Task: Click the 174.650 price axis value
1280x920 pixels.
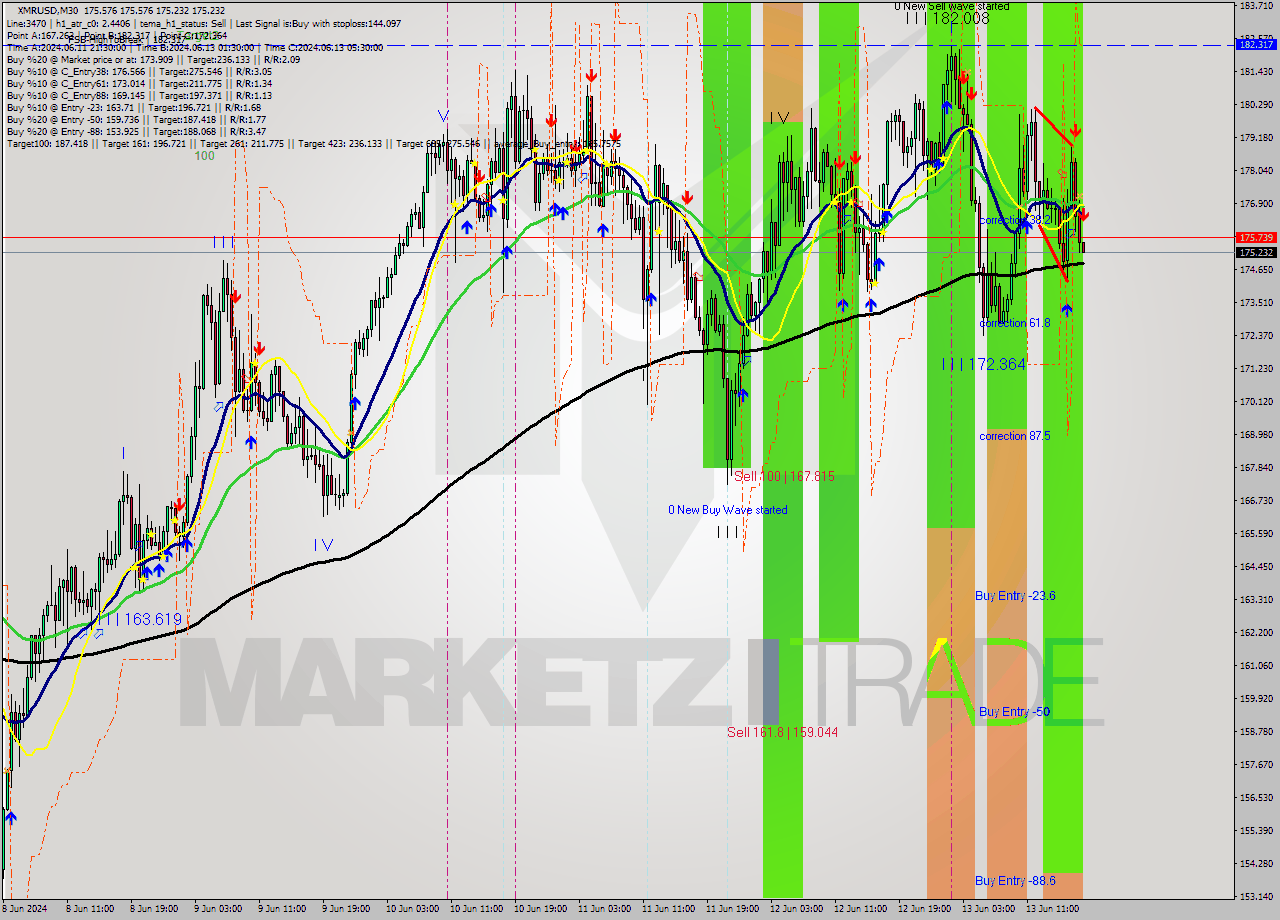Action: click(1257, 270)
